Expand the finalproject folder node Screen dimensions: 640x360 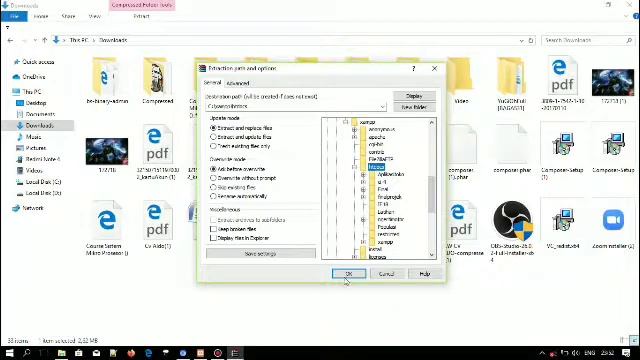point(363,197)
